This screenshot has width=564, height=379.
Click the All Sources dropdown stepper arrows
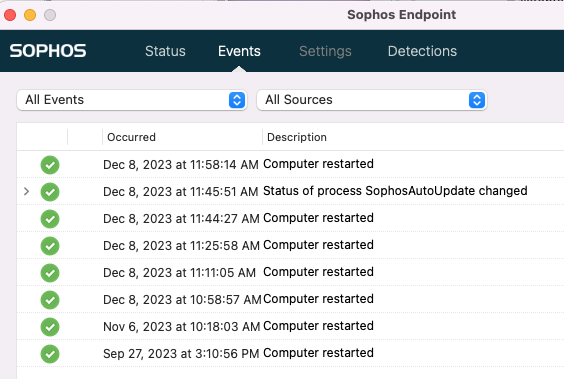[x=477, y=100]
